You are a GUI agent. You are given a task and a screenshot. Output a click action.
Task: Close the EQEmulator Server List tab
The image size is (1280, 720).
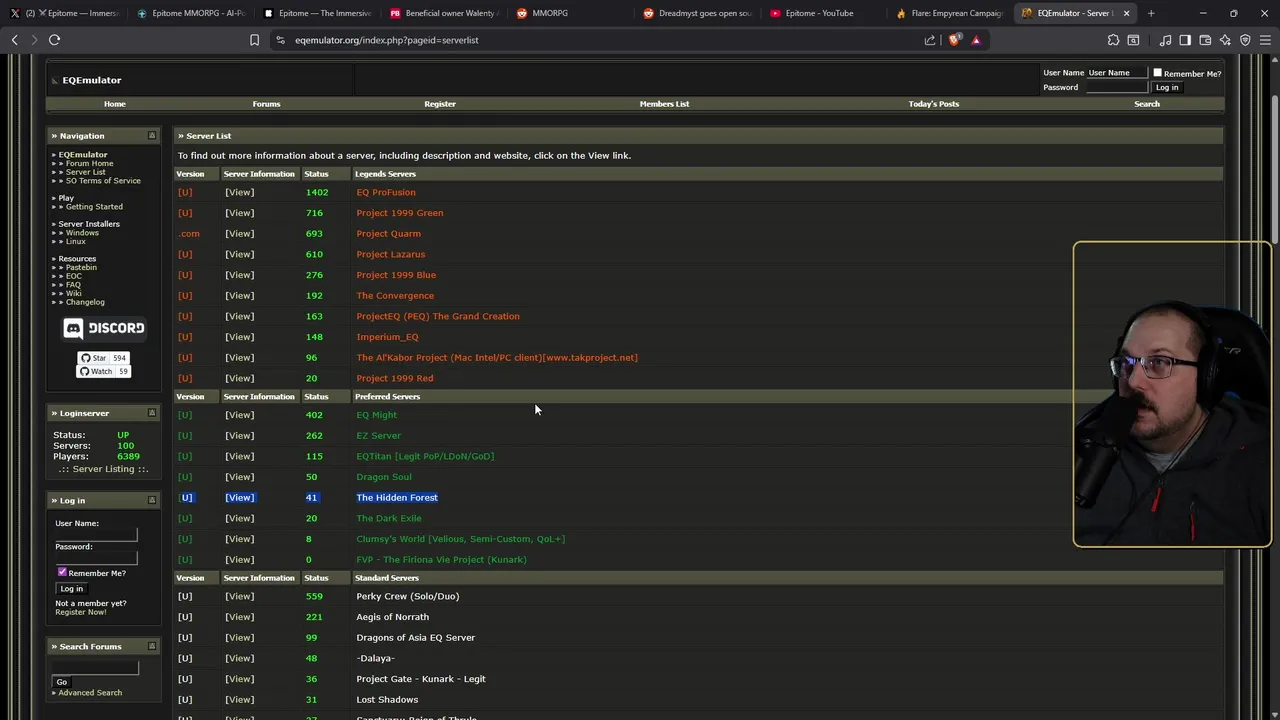[1126, 13]
